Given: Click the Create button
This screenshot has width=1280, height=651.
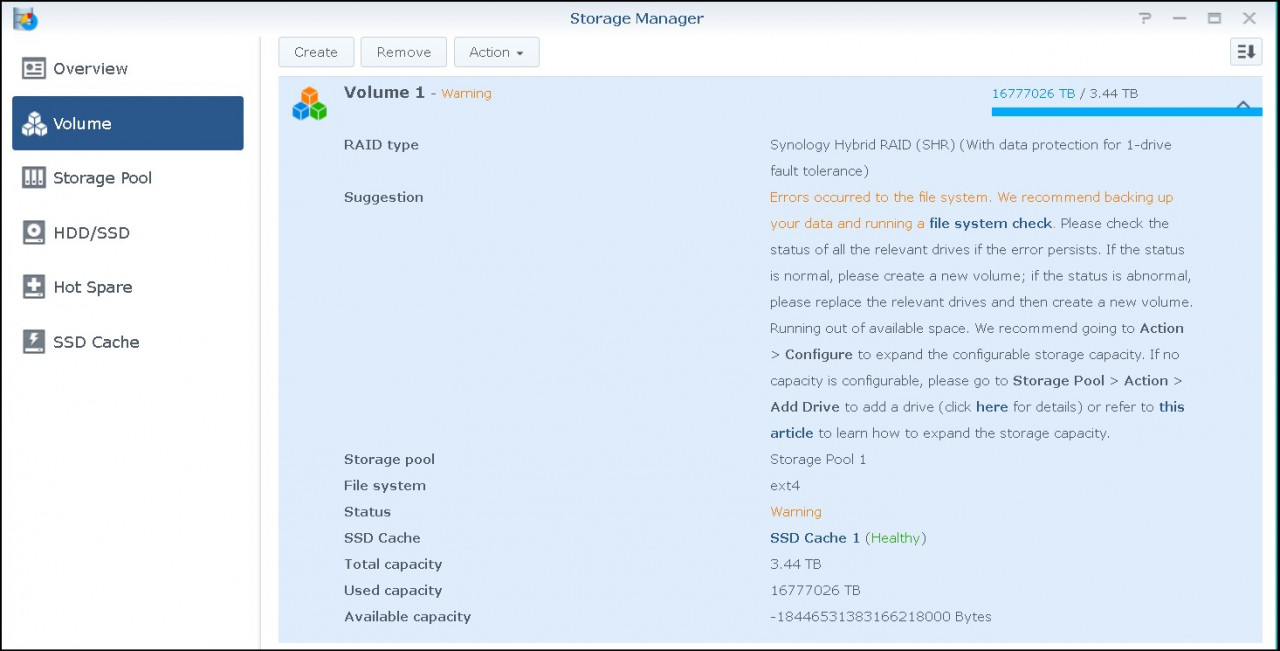Looking at the screenshot, I should point(316,52).
